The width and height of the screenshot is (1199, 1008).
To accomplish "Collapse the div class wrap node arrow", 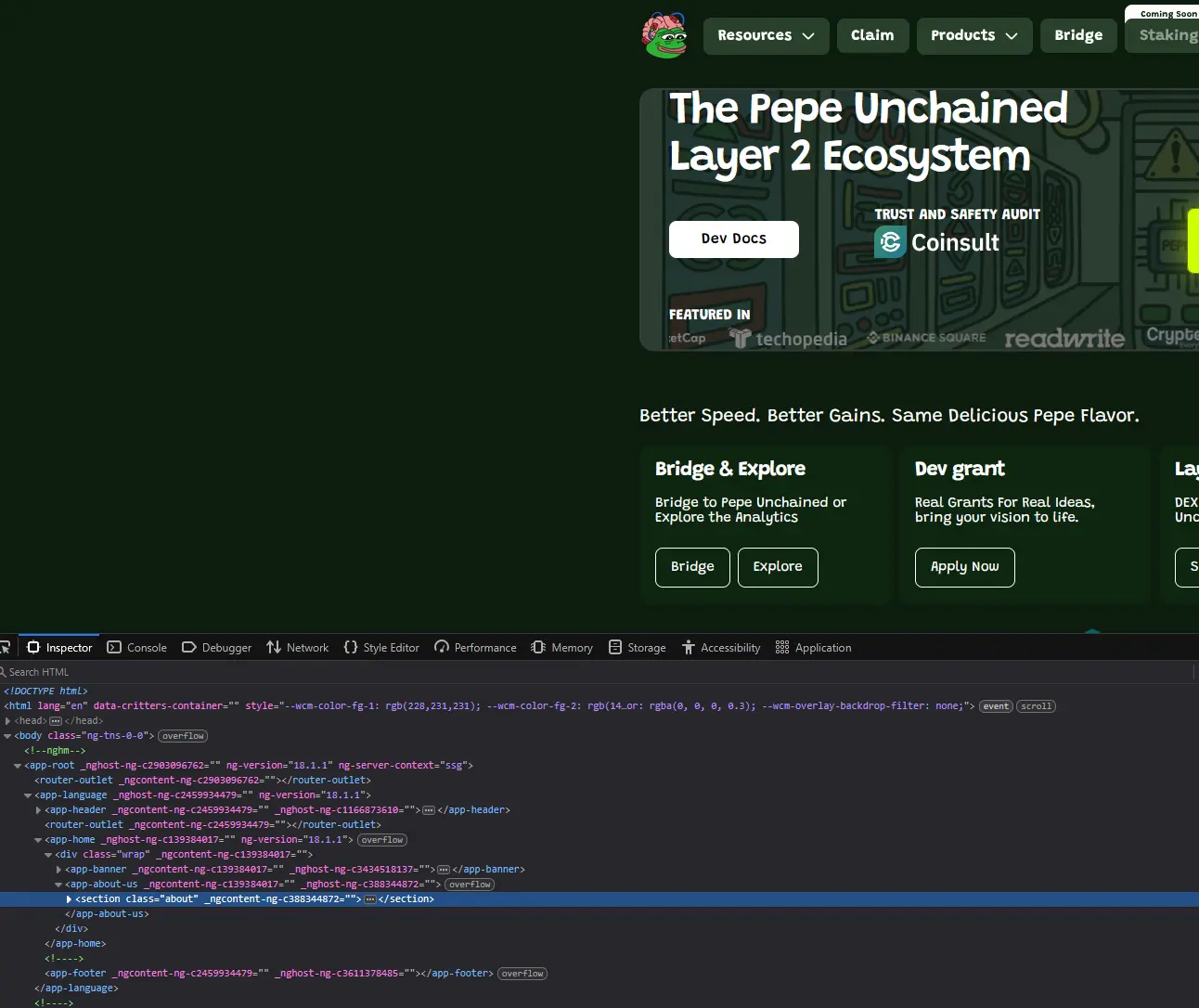I will (48, 855).
